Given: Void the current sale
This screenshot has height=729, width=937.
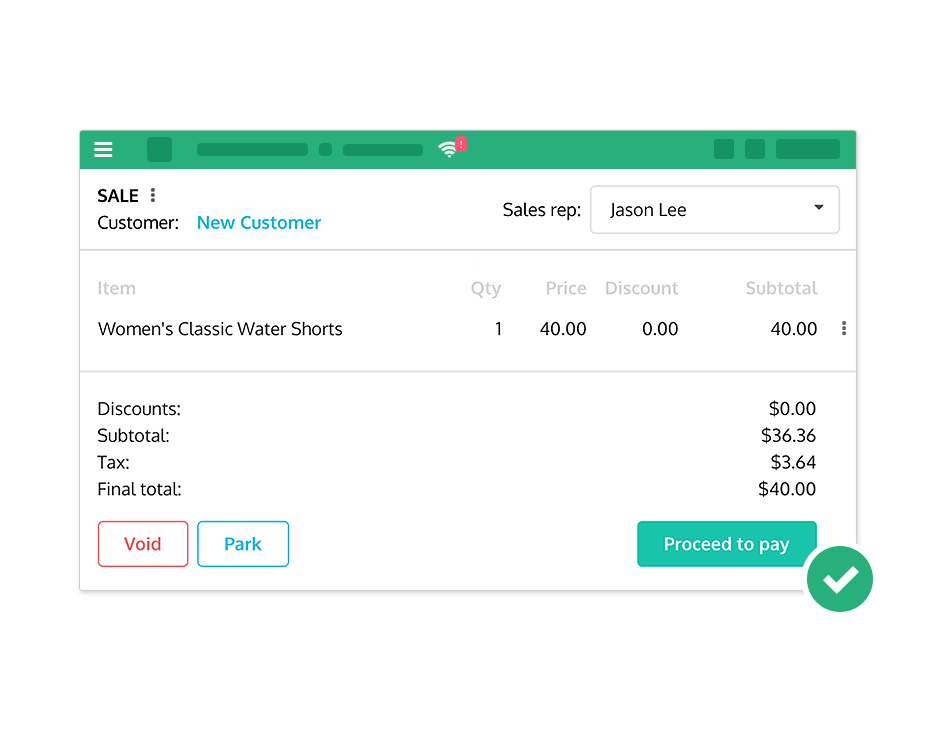Looking at the screenshot, I should pyautogui.click(x=143, y=544).
